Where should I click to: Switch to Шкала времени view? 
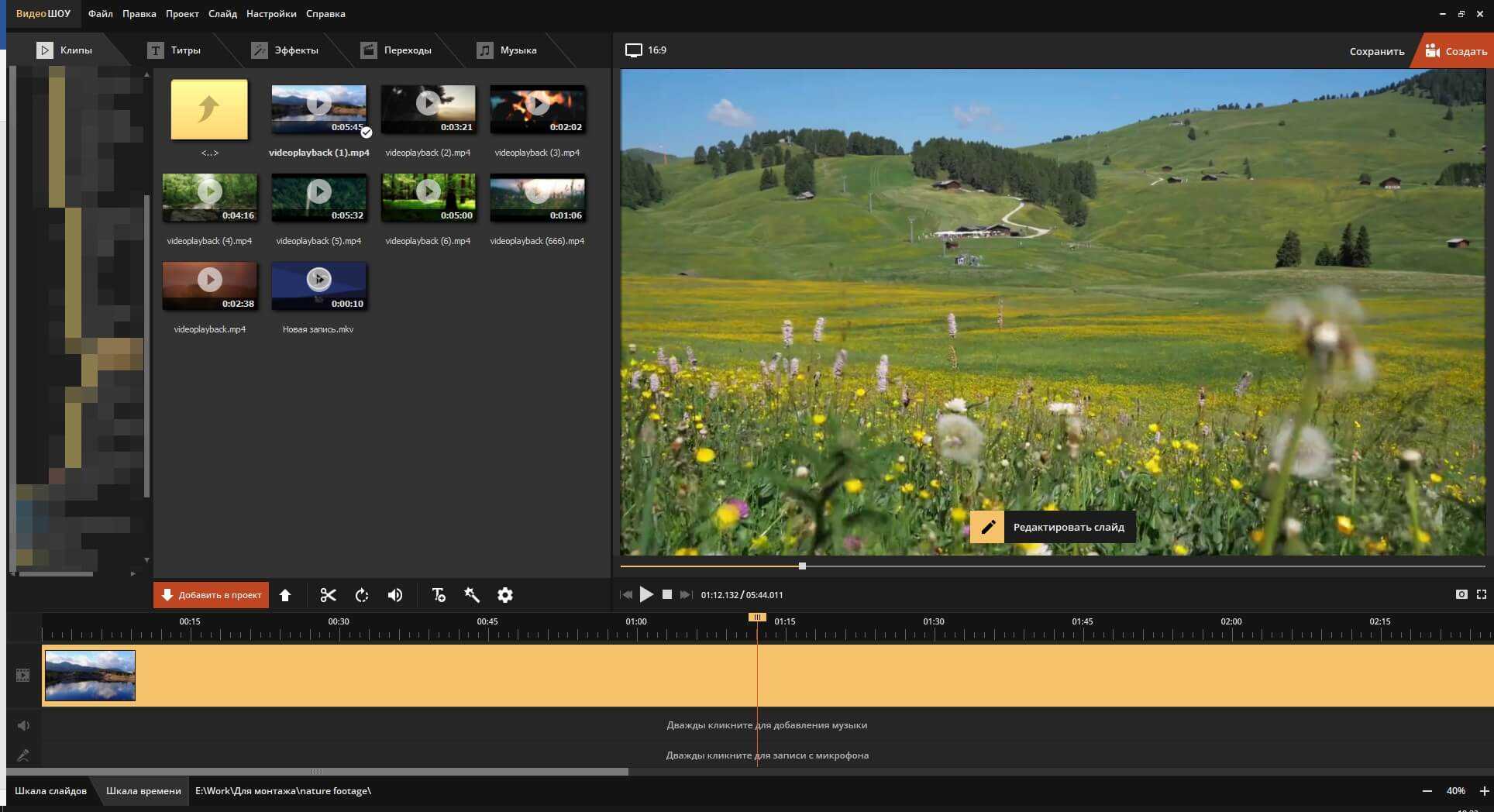[143, 791]
